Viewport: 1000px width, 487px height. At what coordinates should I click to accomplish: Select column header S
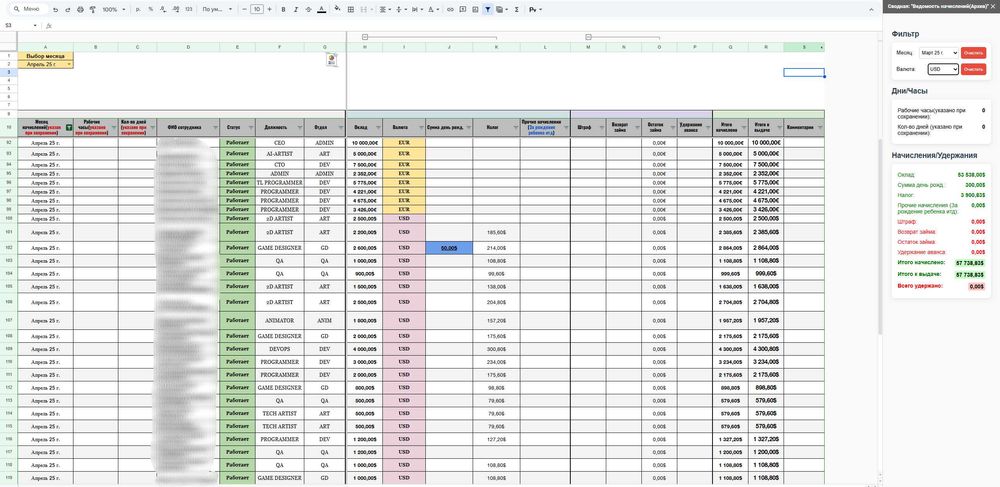coord(804,47)
